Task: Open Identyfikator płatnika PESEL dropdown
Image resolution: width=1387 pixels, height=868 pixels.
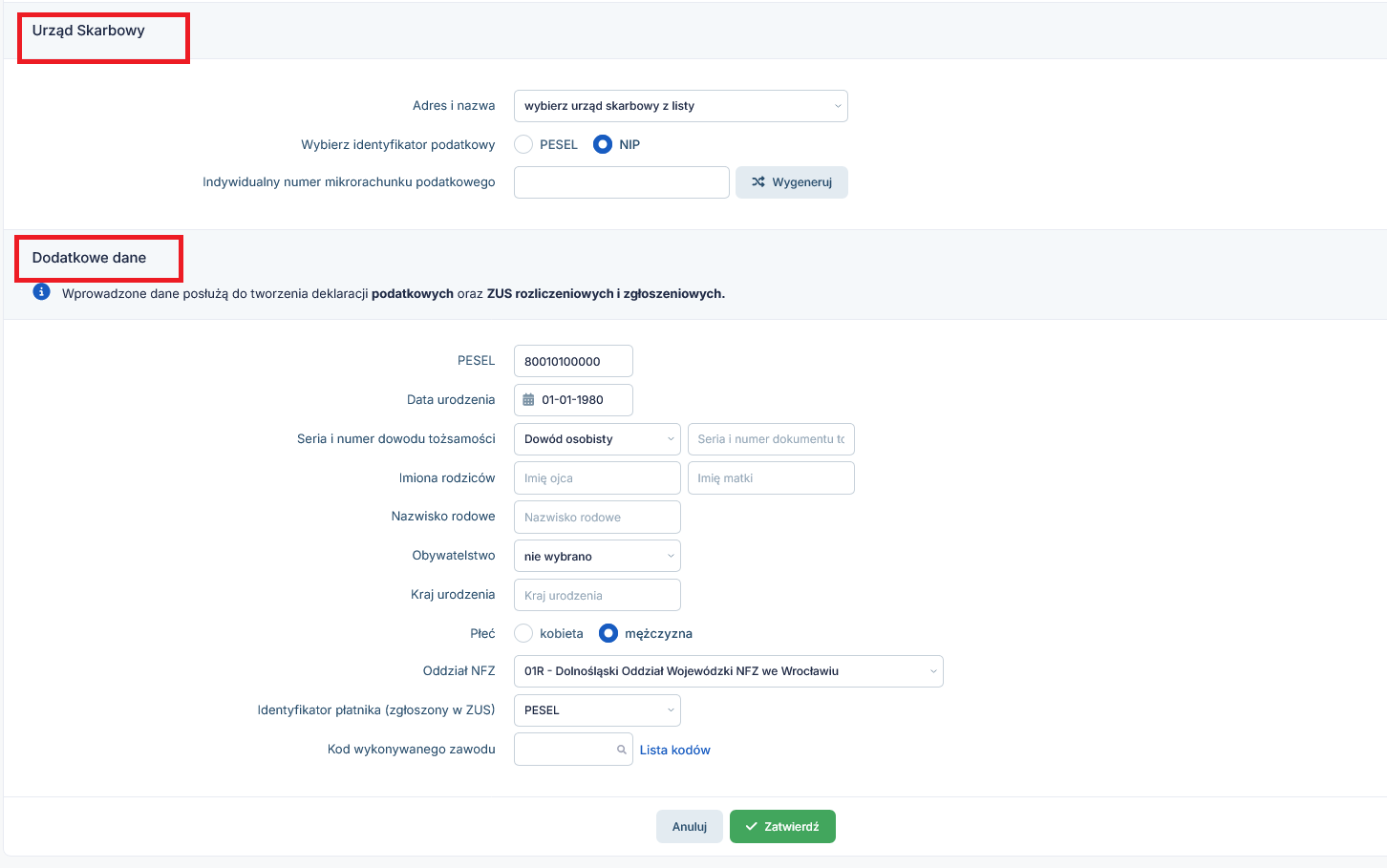Action: (597, 710)
